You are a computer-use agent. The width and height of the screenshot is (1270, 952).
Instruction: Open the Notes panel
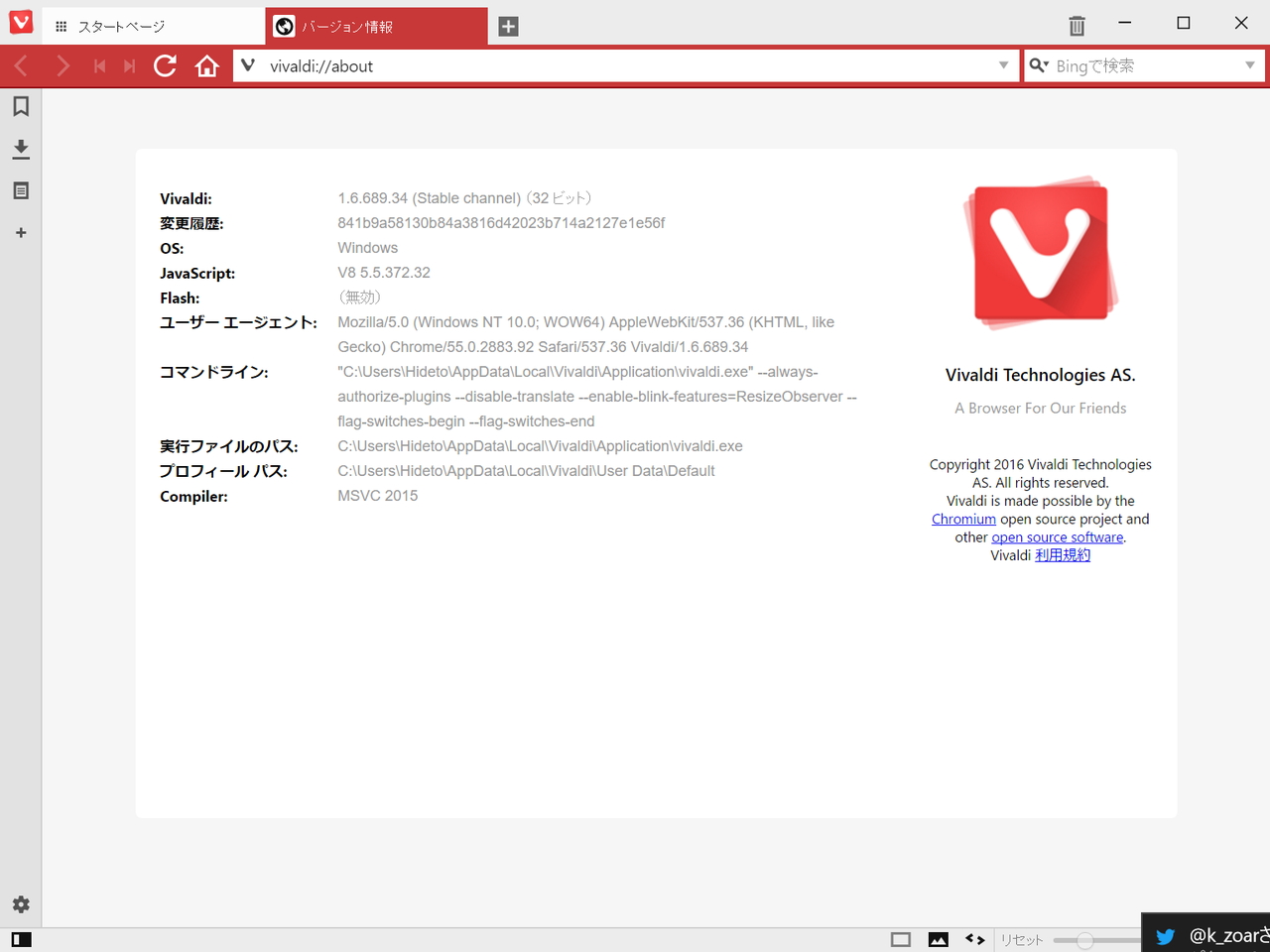pos(21,189)
